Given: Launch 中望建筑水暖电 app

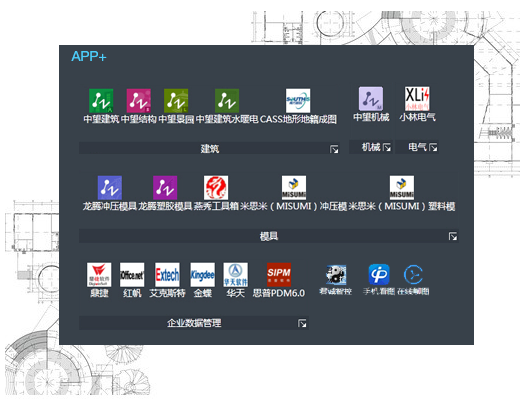Looking at the screenshot, I should 227,101.
